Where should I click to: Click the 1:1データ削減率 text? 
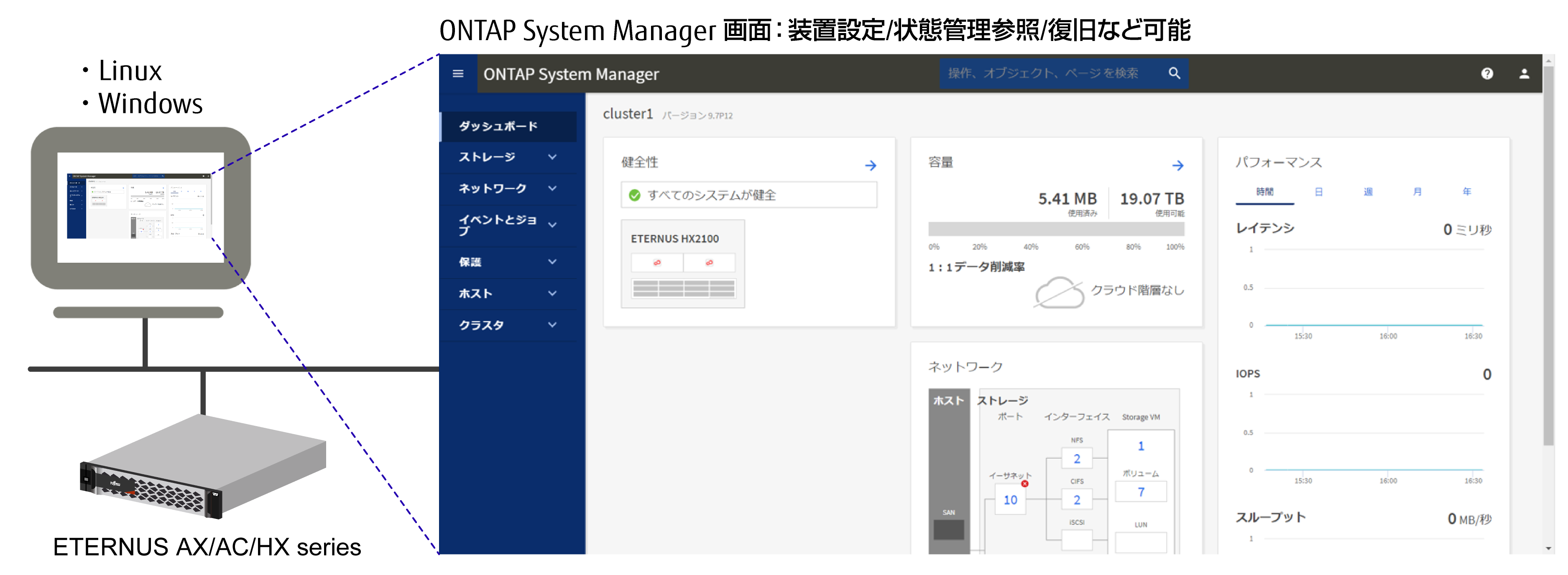point(976,267)
